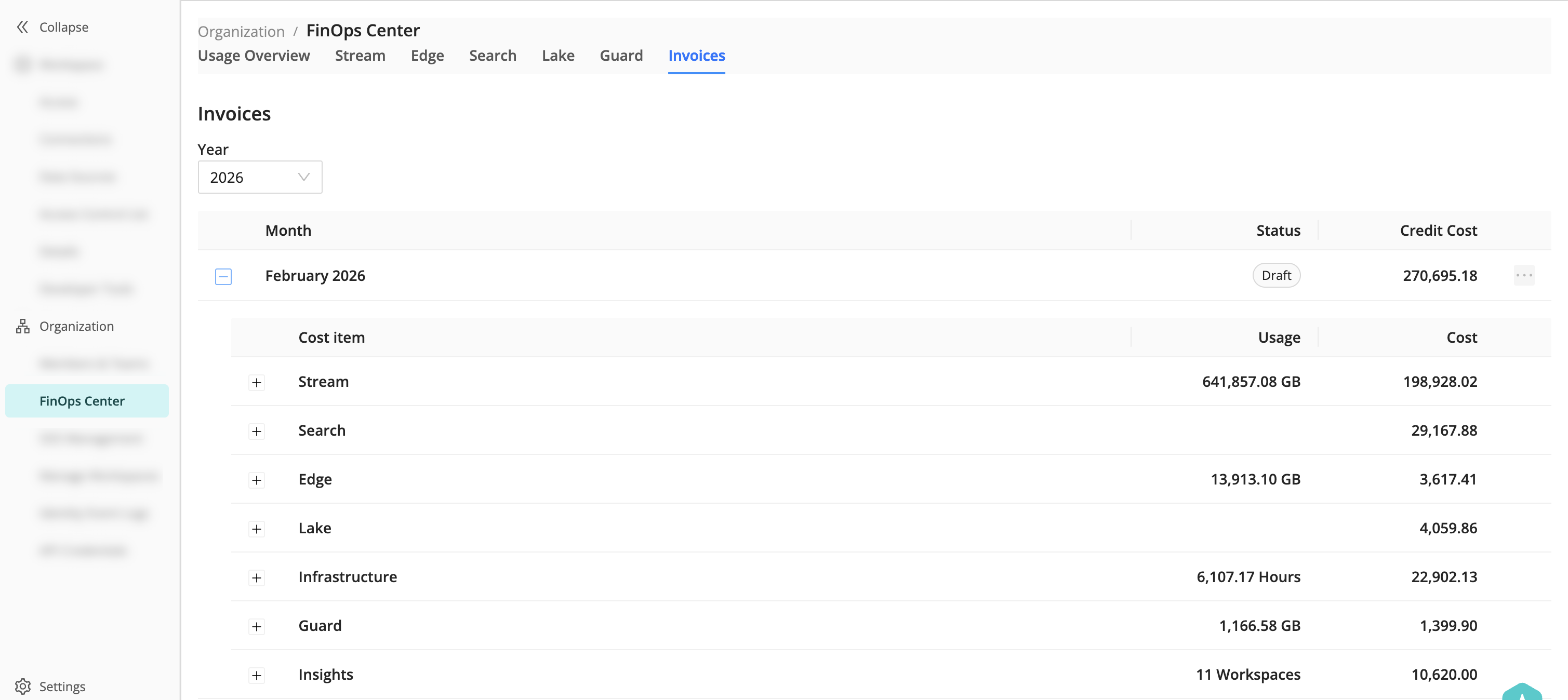Expand the Search cost item row
1568x700 pixels.
(x=257, y=431)
